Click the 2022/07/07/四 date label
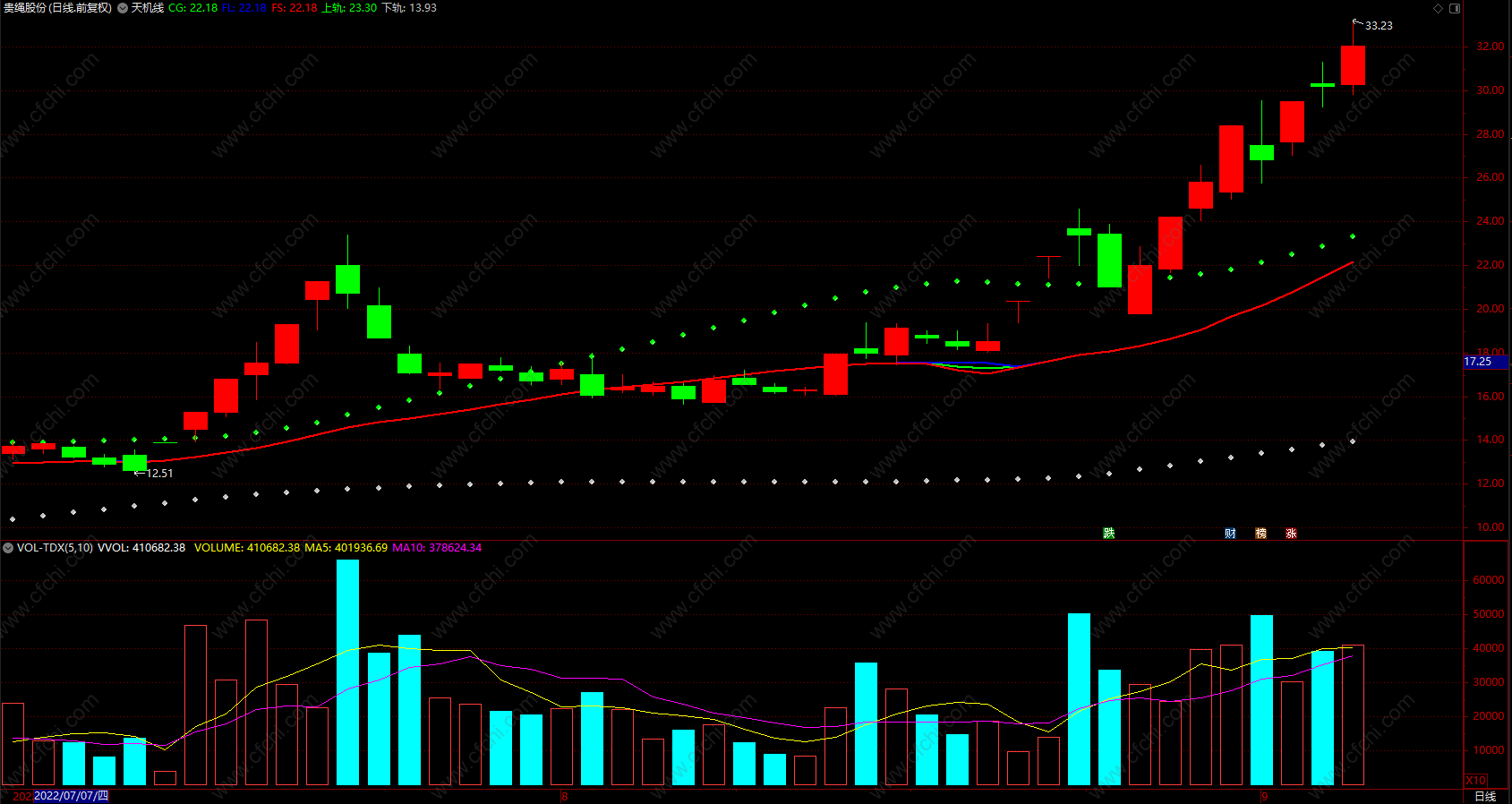Screen dimensions: 1512x804 (x=71, y=796)
